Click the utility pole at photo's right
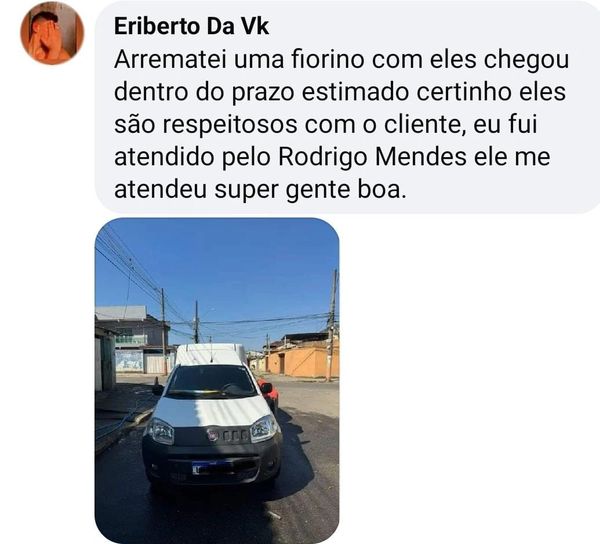This screenshot has height=544, width=600. (332, 325)
